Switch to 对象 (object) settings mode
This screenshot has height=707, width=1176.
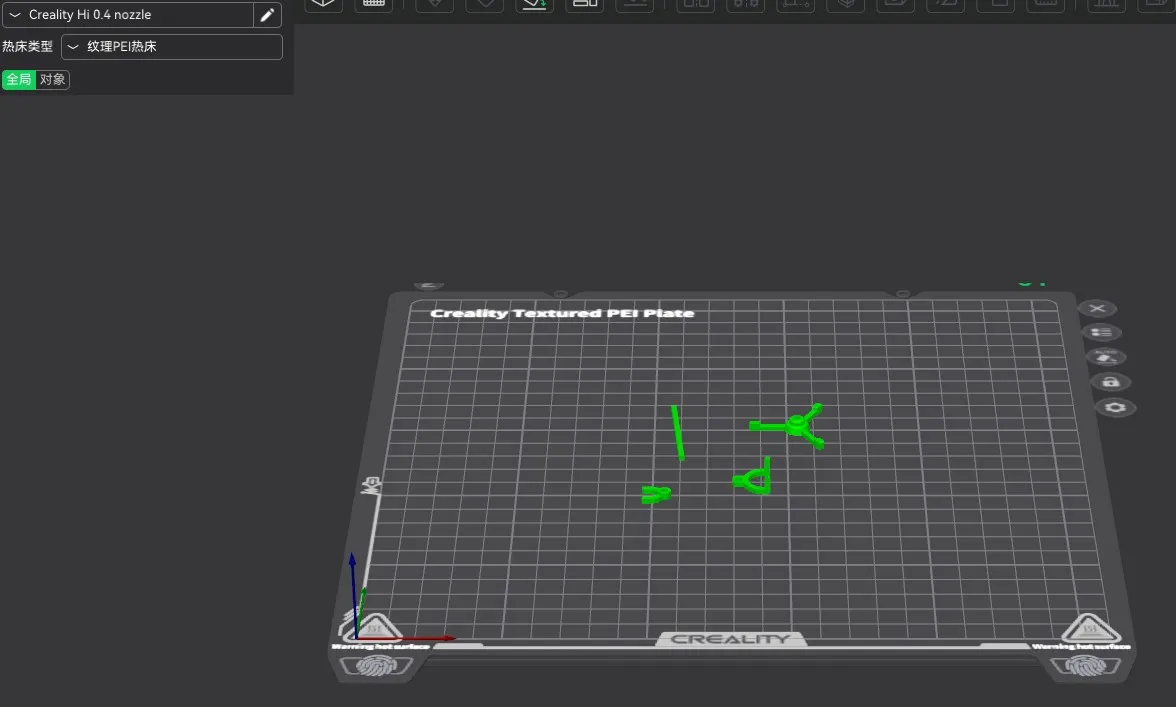click(x=53, y=80)
